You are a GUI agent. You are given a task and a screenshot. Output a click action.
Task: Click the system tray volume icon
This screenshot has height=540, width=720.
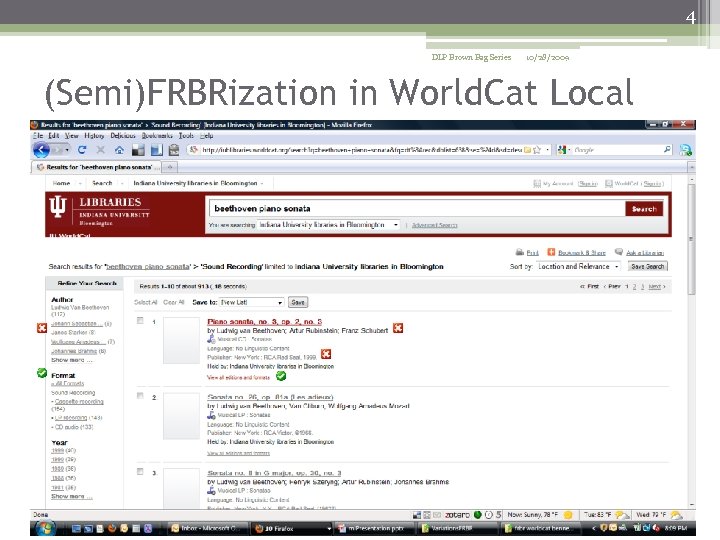[656, 528]
